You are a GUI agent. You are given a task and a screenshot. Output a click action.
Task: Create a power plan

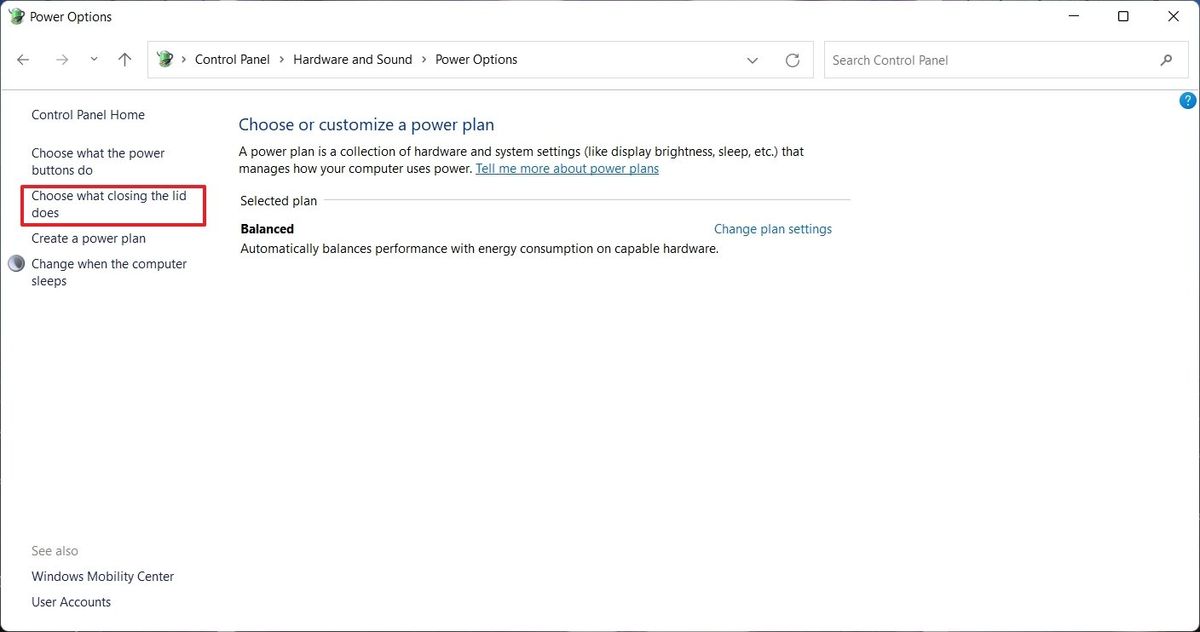click(88, 238)
